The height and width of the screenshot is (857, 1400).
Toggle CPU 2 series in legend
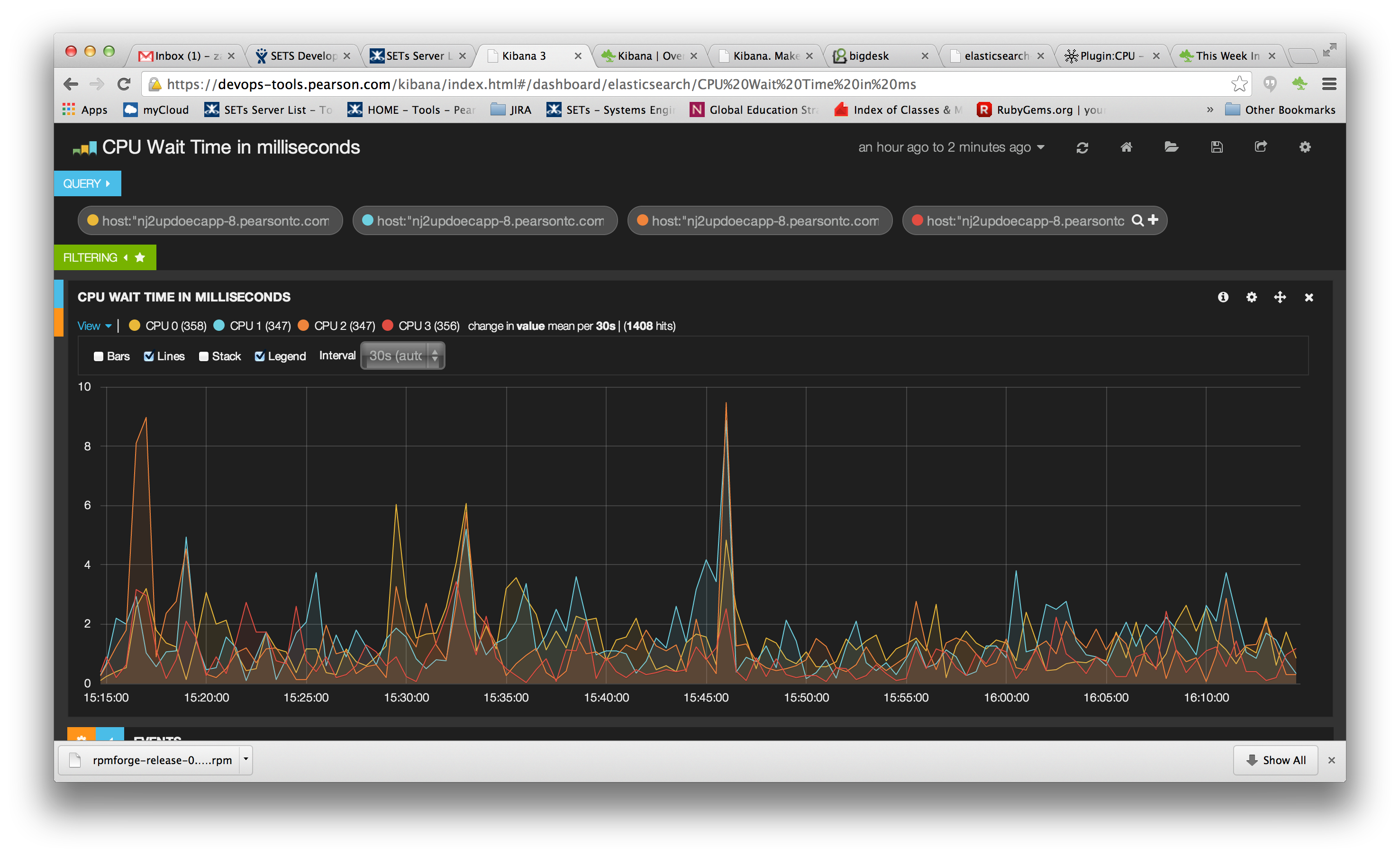(x=336, y=326)
